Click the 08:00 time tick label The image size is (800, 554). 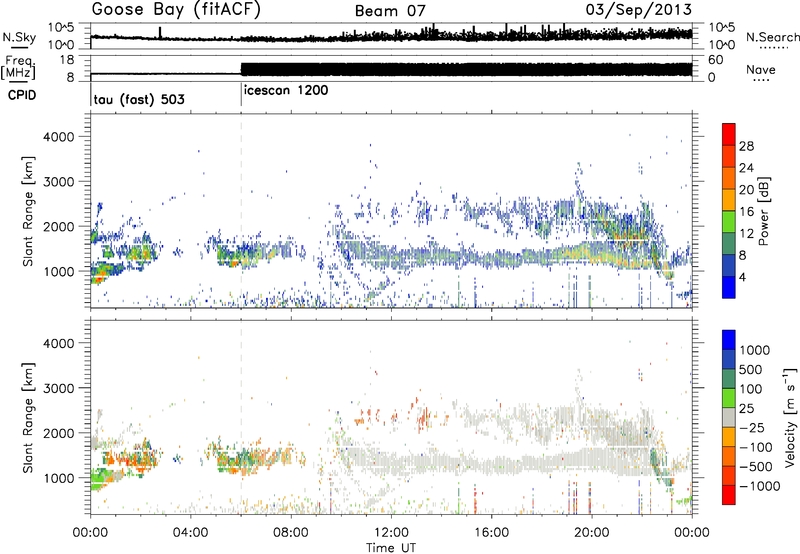coord(290,533)
